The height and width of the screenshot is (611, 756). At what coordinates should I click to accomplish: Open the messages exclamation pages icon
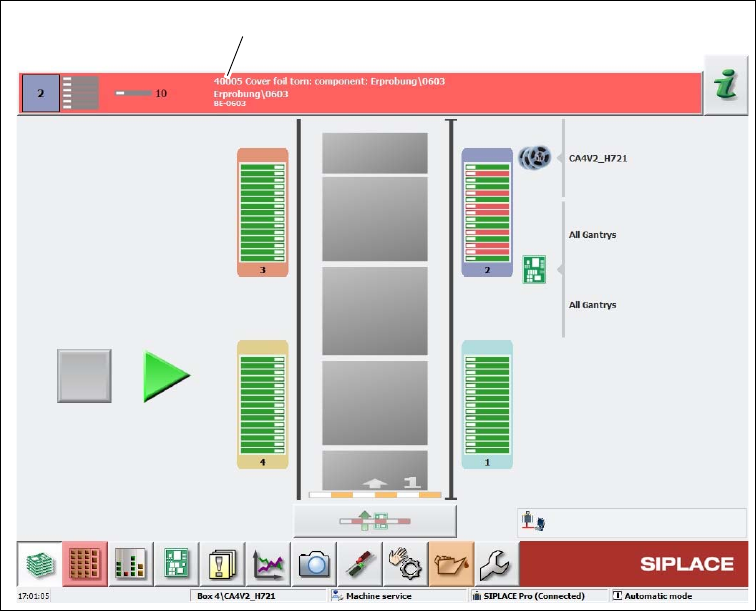point(222,564)
